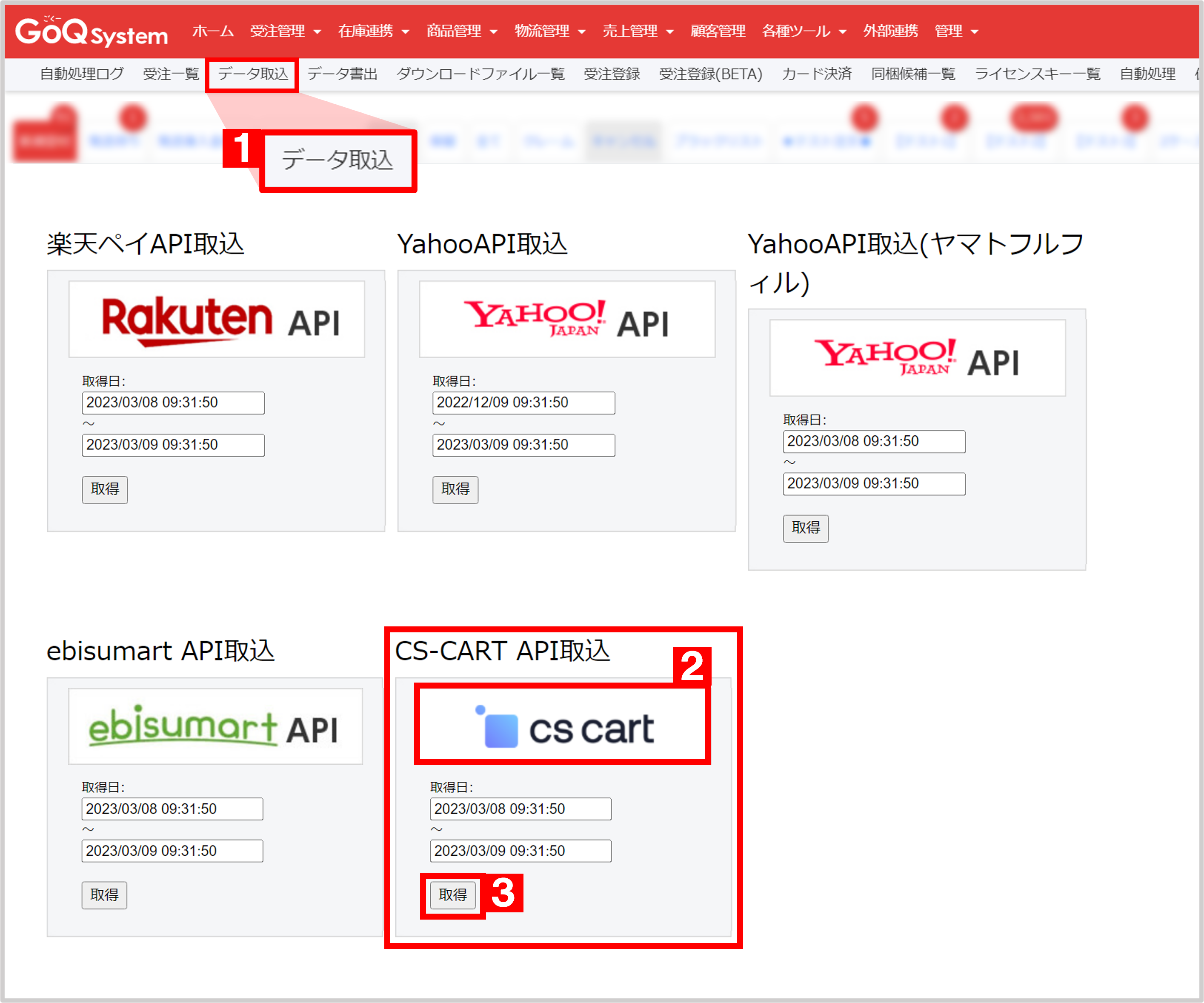Open the 外部連携 menu item
This screenshot has width=1204, height=1003.
coord(890,31)
